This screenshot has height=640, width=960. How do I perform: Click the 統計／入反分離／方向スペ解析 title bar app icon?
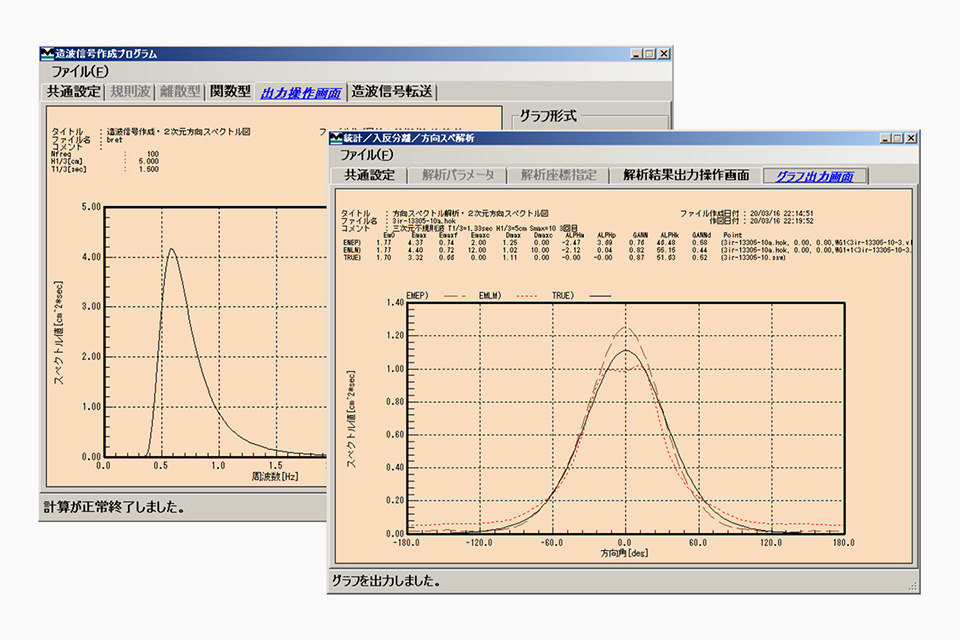coord(336,138)
